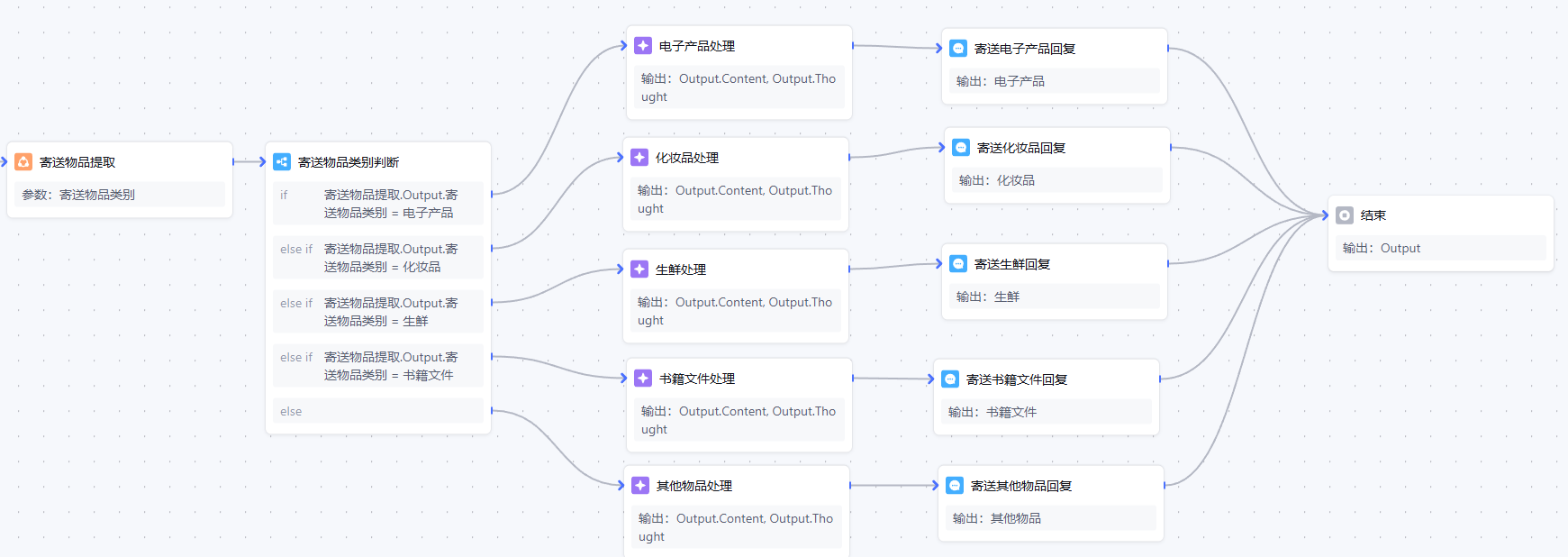Click the else if 生鲜 condition row
Screen dimensions: 1568x557
pyautogui.click(x=378, y=312)
